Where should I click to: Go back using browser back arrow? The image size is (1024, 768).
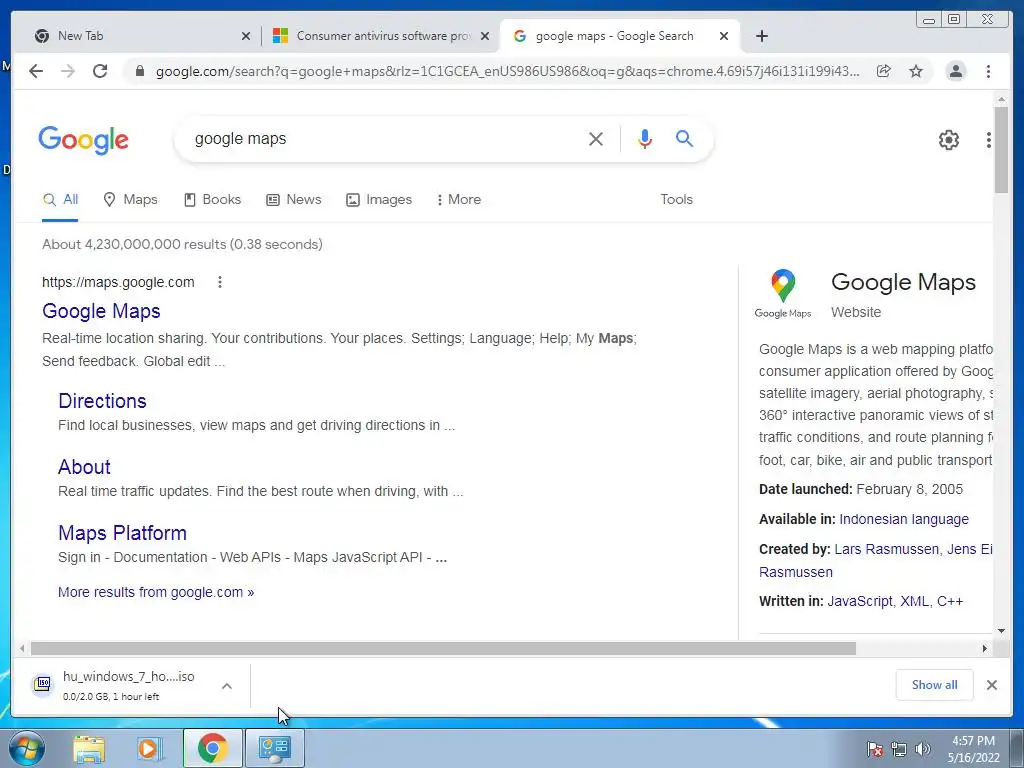[36, 71]
